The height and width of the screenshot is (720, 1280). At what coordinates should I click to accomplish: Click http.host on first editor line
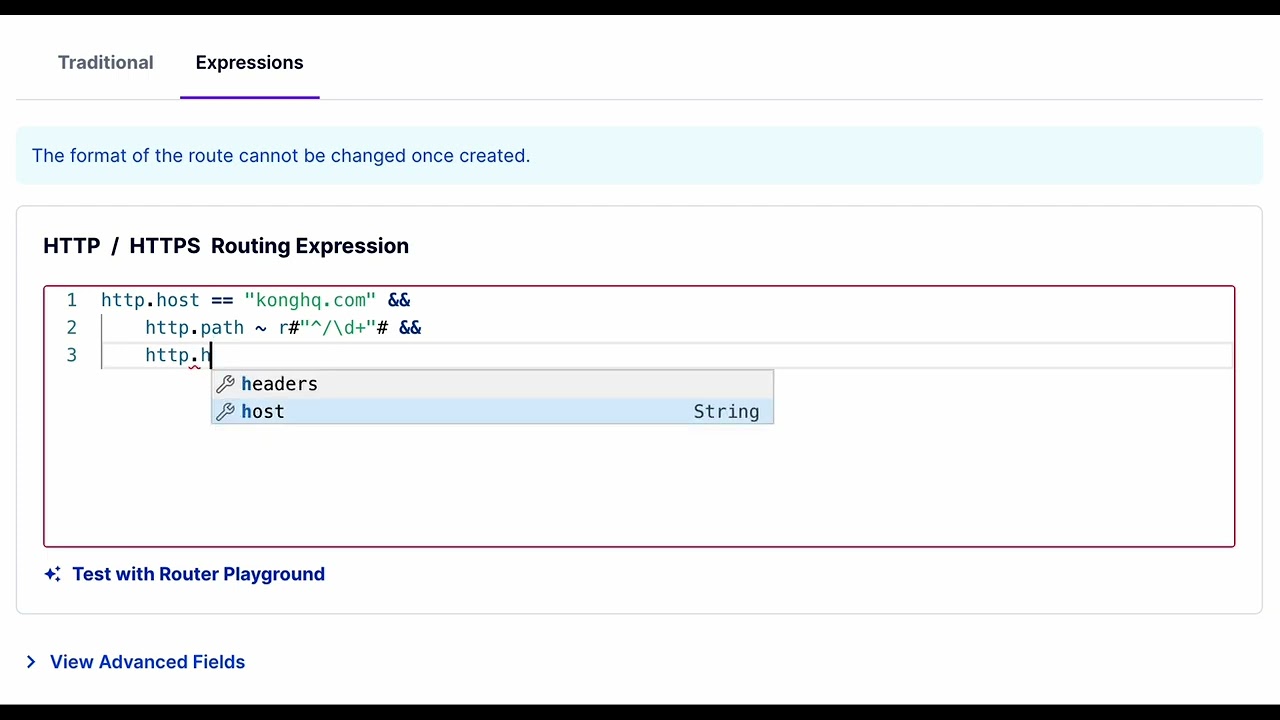[x=150, y=300]
